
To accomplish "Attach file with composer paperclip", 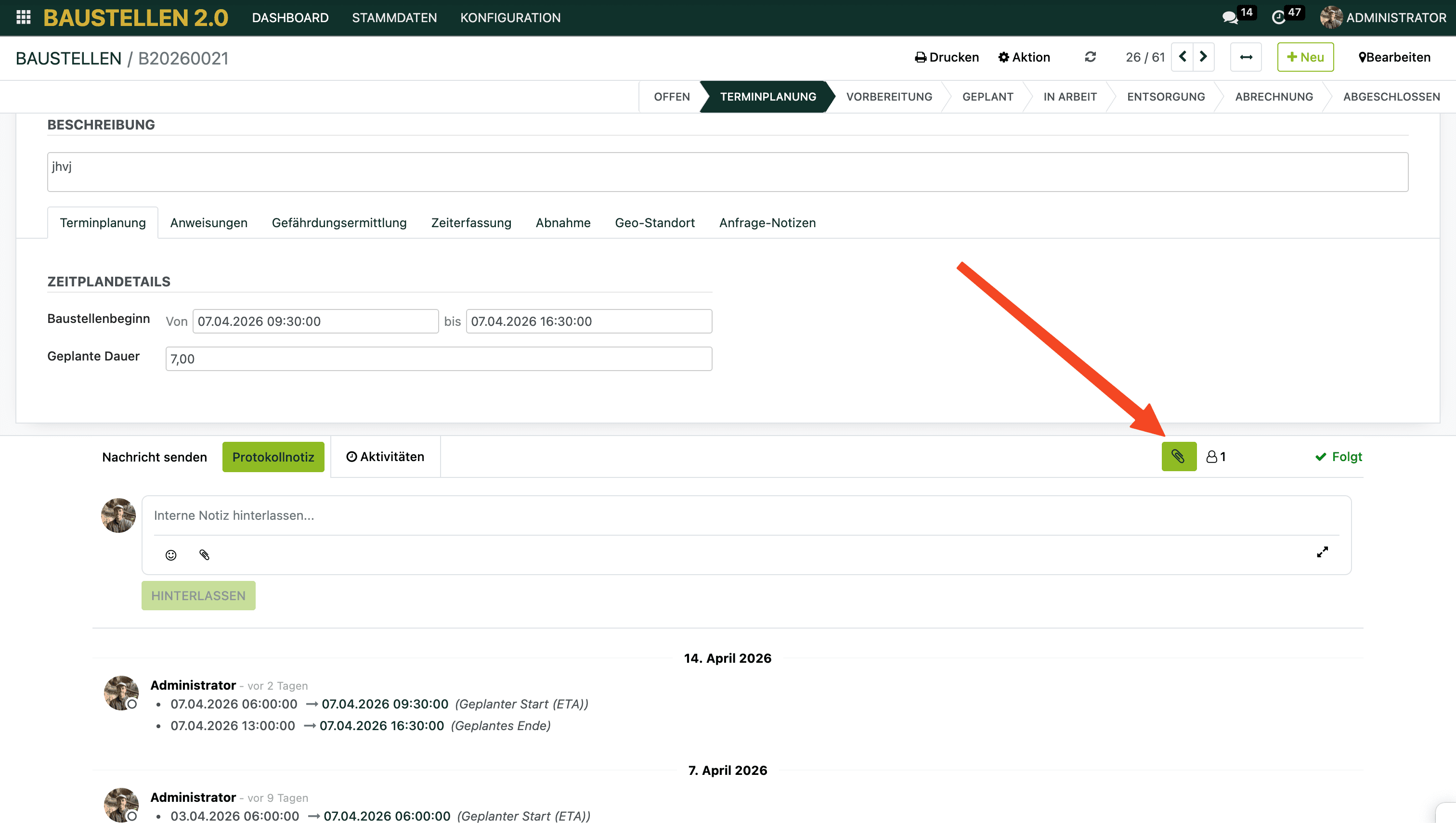I will 204,555.
